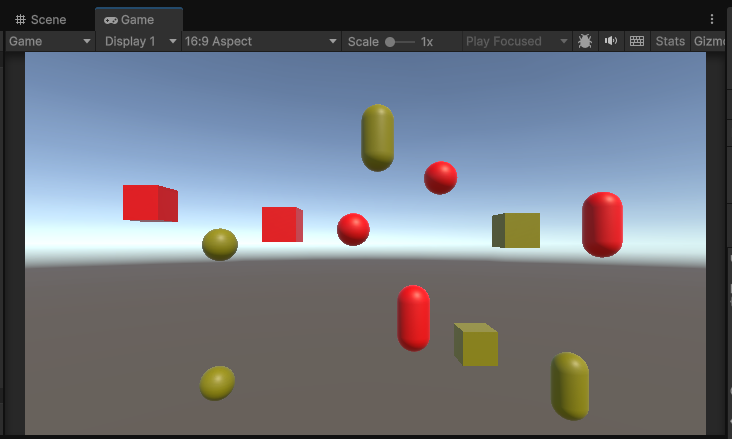Switch to the Scene tab

[x=41, y=20]
